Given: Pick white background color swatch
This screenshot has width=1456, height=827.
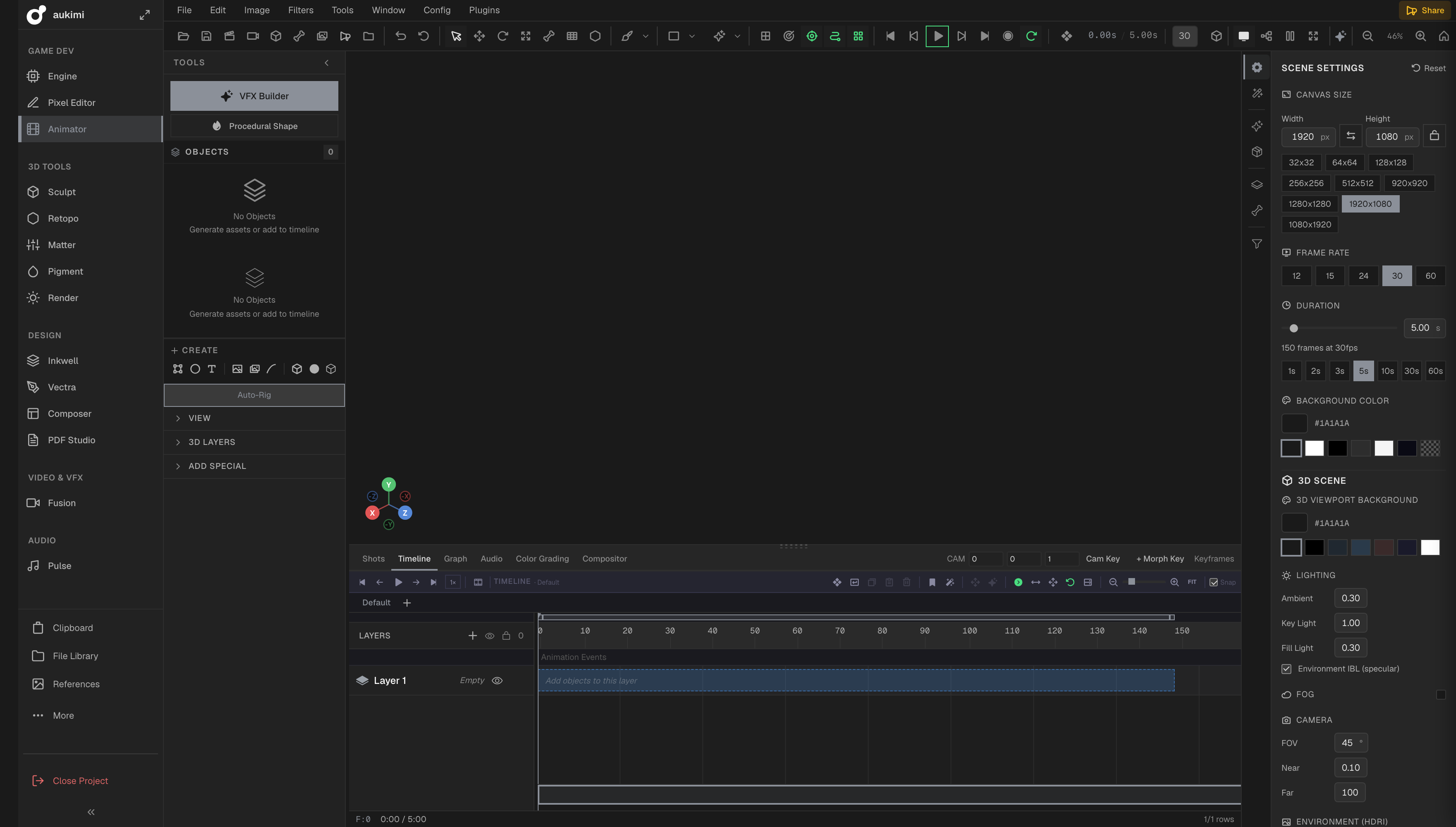Looking at the screenshot, I should (x=1314, y=447).
